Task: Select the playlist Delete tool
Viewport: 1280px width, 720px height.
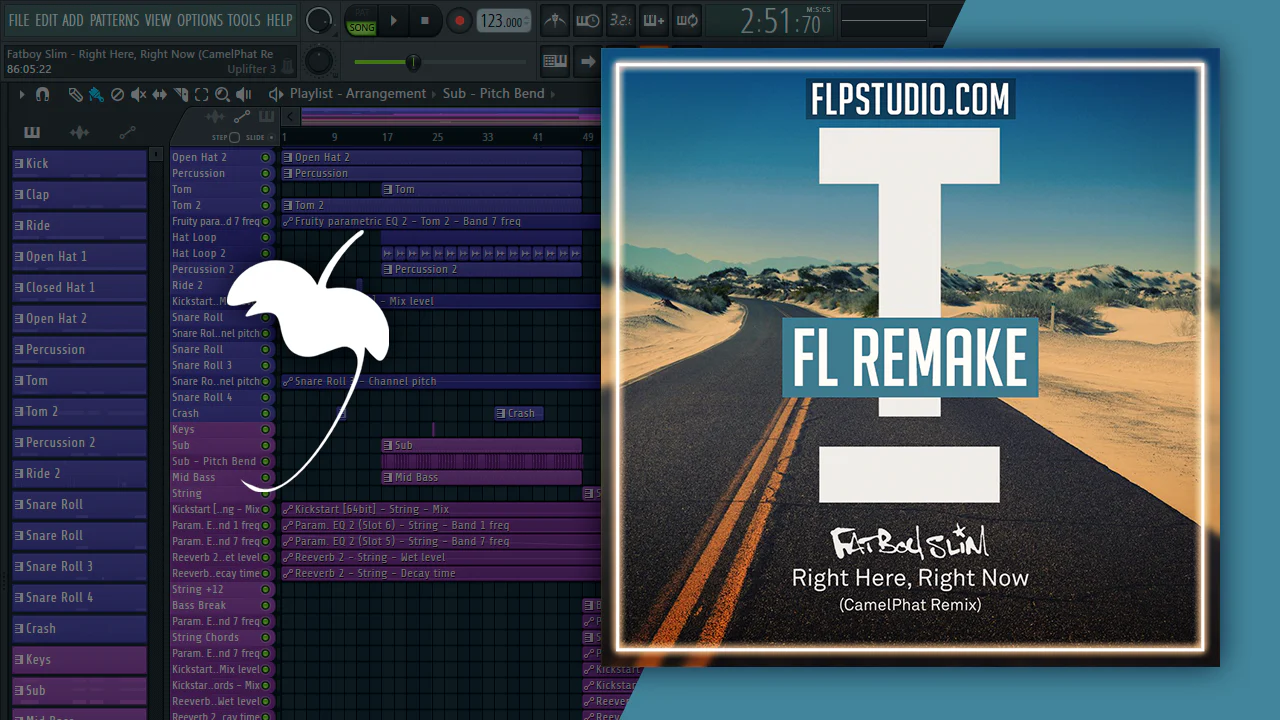Action: coord(117,94)
